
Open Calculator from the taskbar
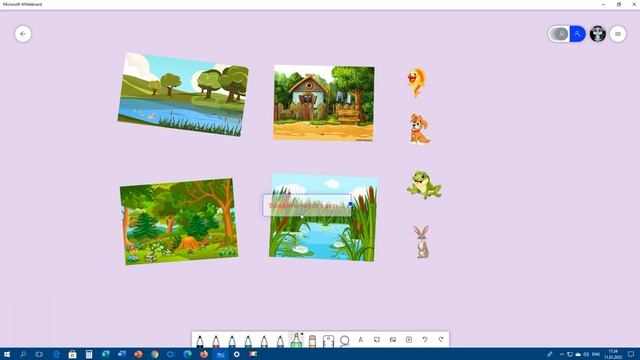[89, 354]
